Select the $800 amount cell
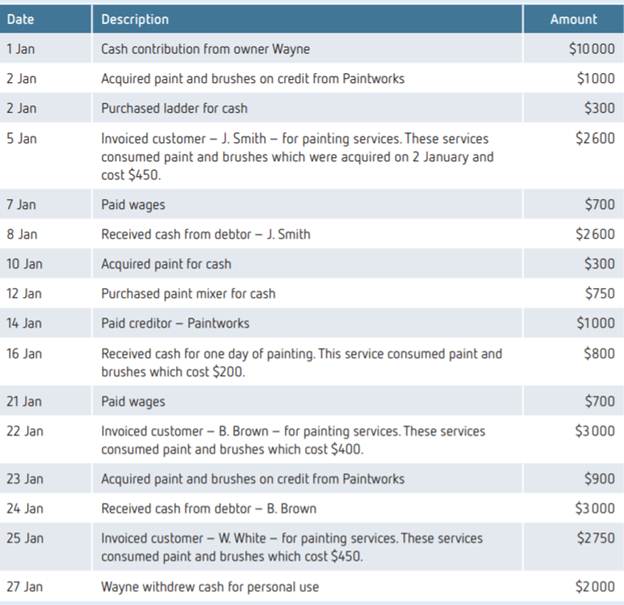This screenshot has width=624, height=605. [601, 353]
